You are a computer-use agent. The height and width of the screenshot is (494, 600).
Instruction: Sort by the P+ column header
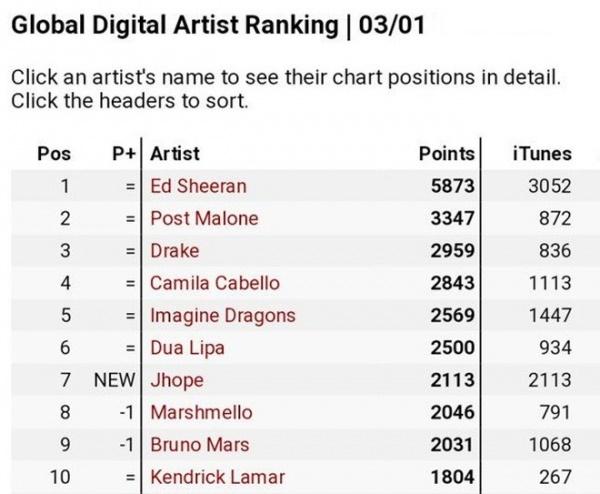123,153
